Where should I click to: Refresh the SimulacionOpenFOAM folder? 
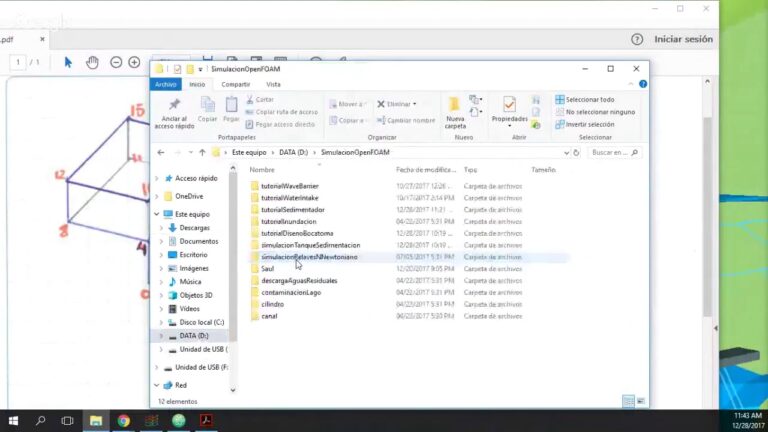pos(576,152)
